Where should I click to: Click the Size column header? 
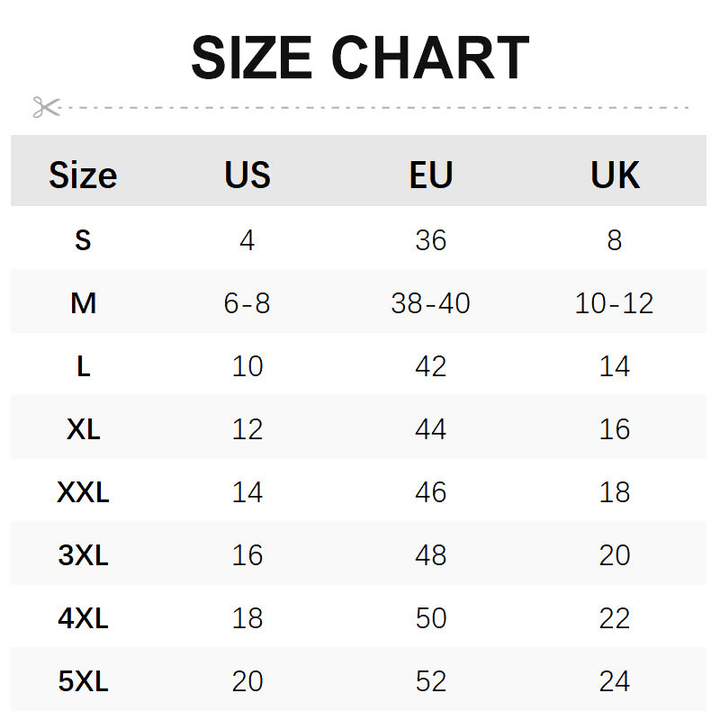83,175
